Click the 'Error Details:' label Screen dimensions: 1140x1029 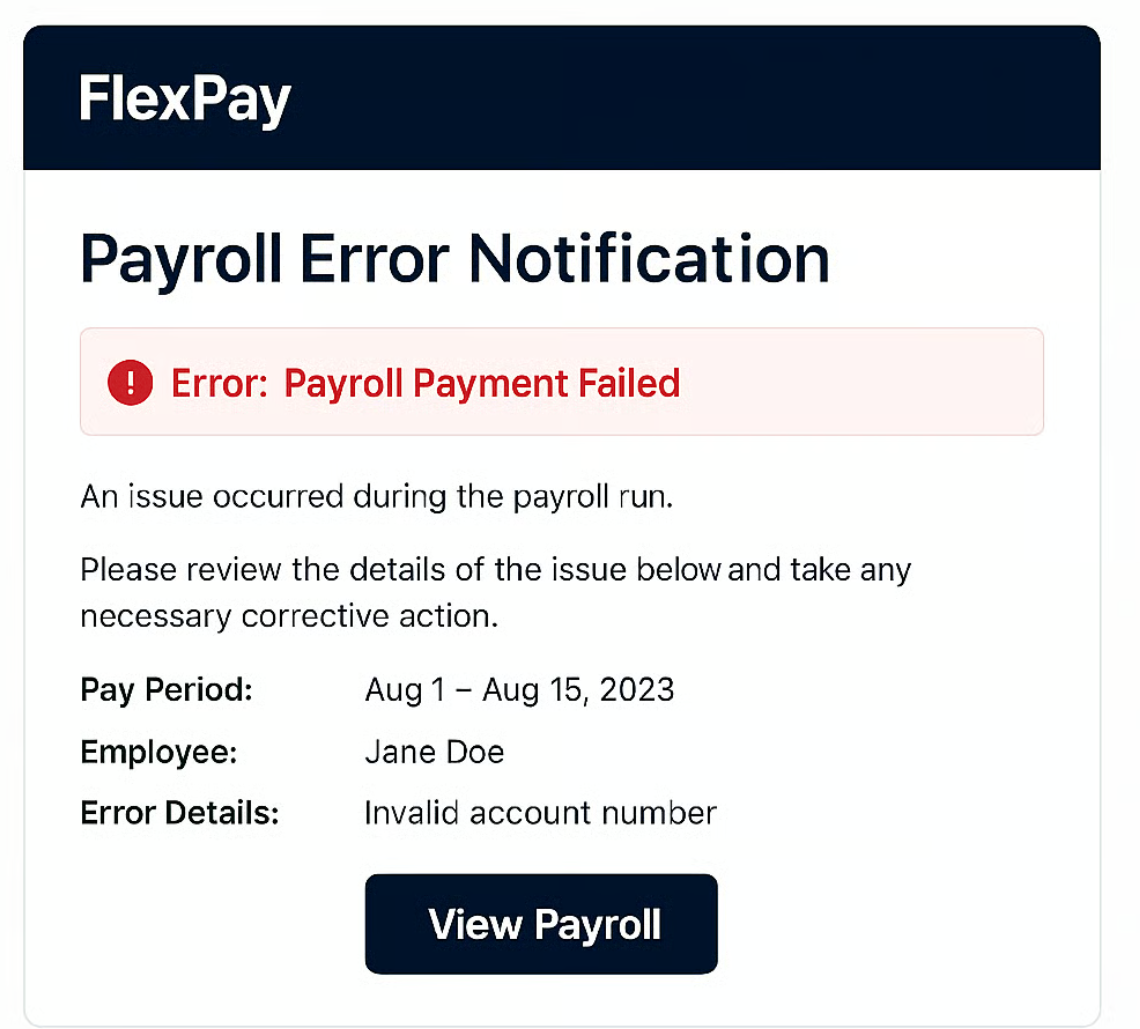pyautogui.click(x=179, y=813)
